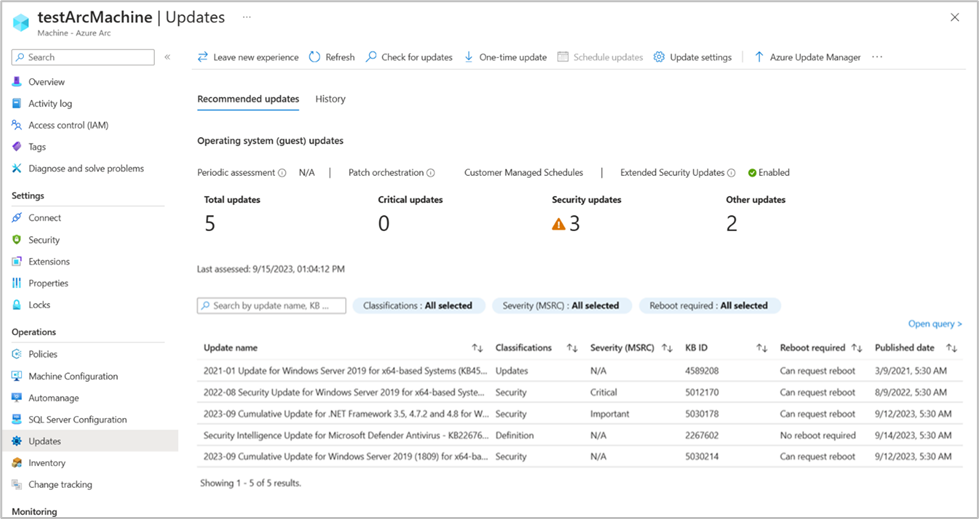This screenshot has height=519, width=979.
Task: Open the ellipsis next to page title
Action: [x=247, y=17]
